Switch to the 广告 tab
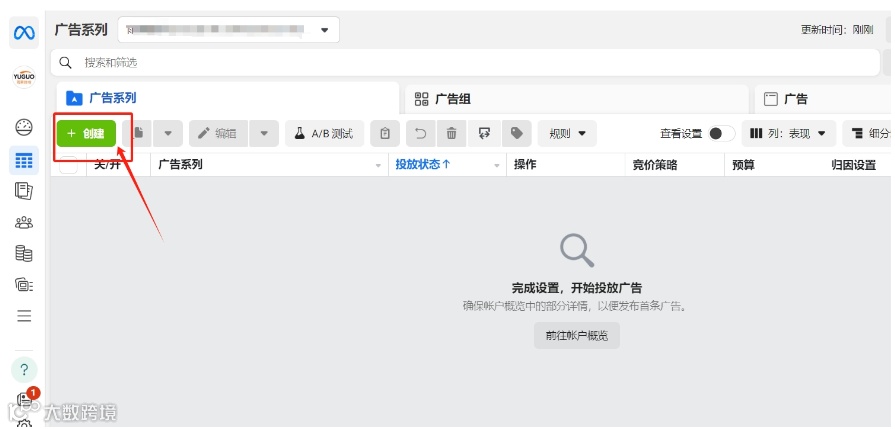Image resolution: width=895 pixels, height=429 pixels. point(824,99)
